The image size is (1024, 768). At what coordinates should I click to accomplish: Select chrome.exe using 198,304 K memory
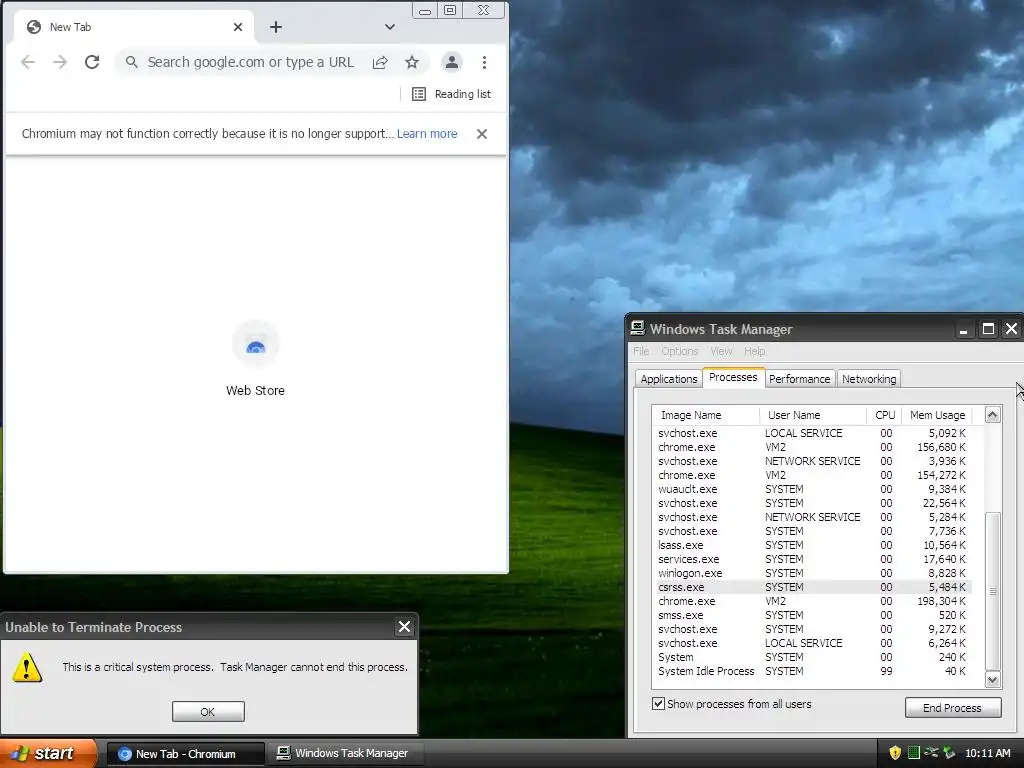pos(812,601)
